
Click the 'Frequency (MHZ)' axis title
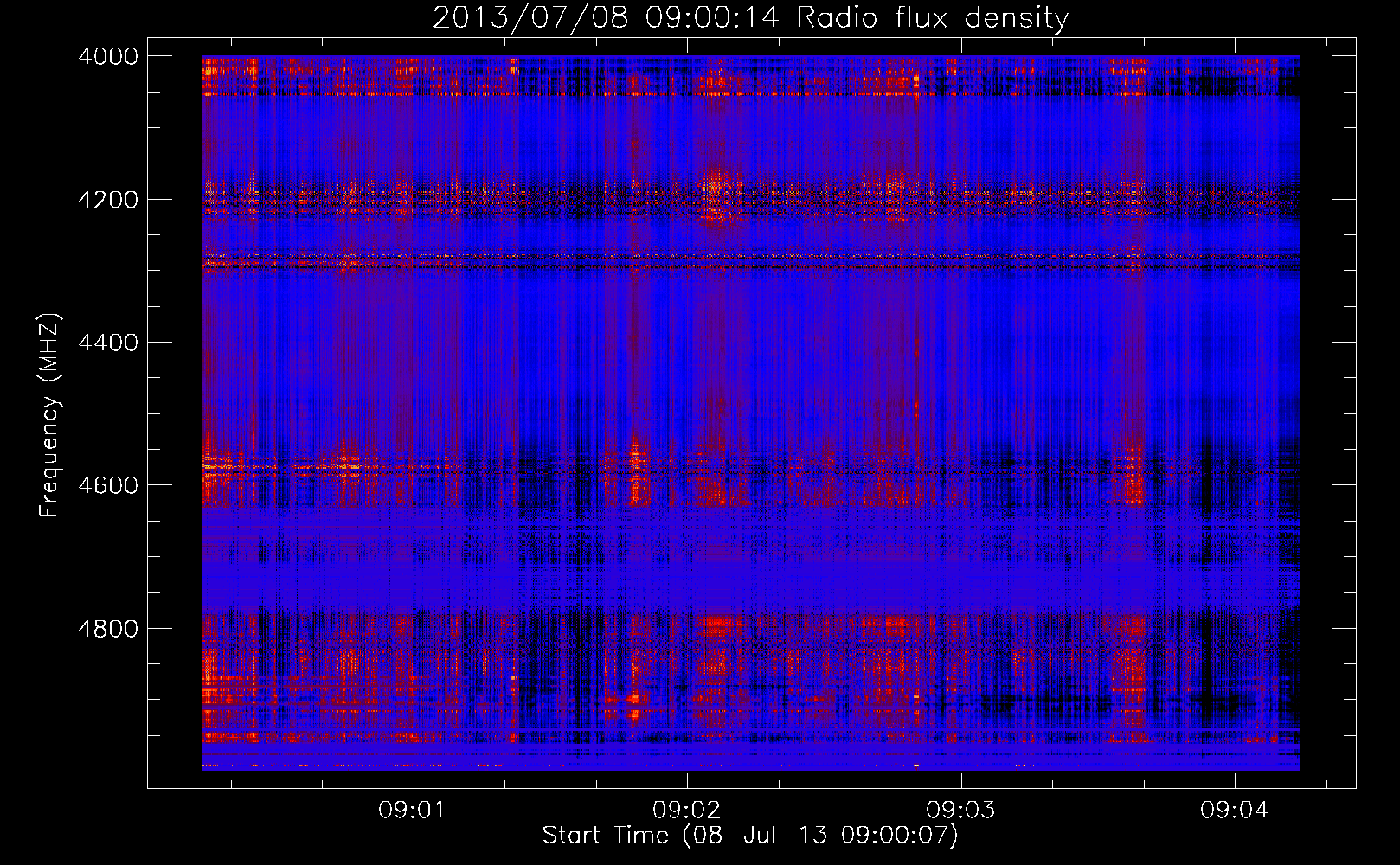click(x=49, y=415)
